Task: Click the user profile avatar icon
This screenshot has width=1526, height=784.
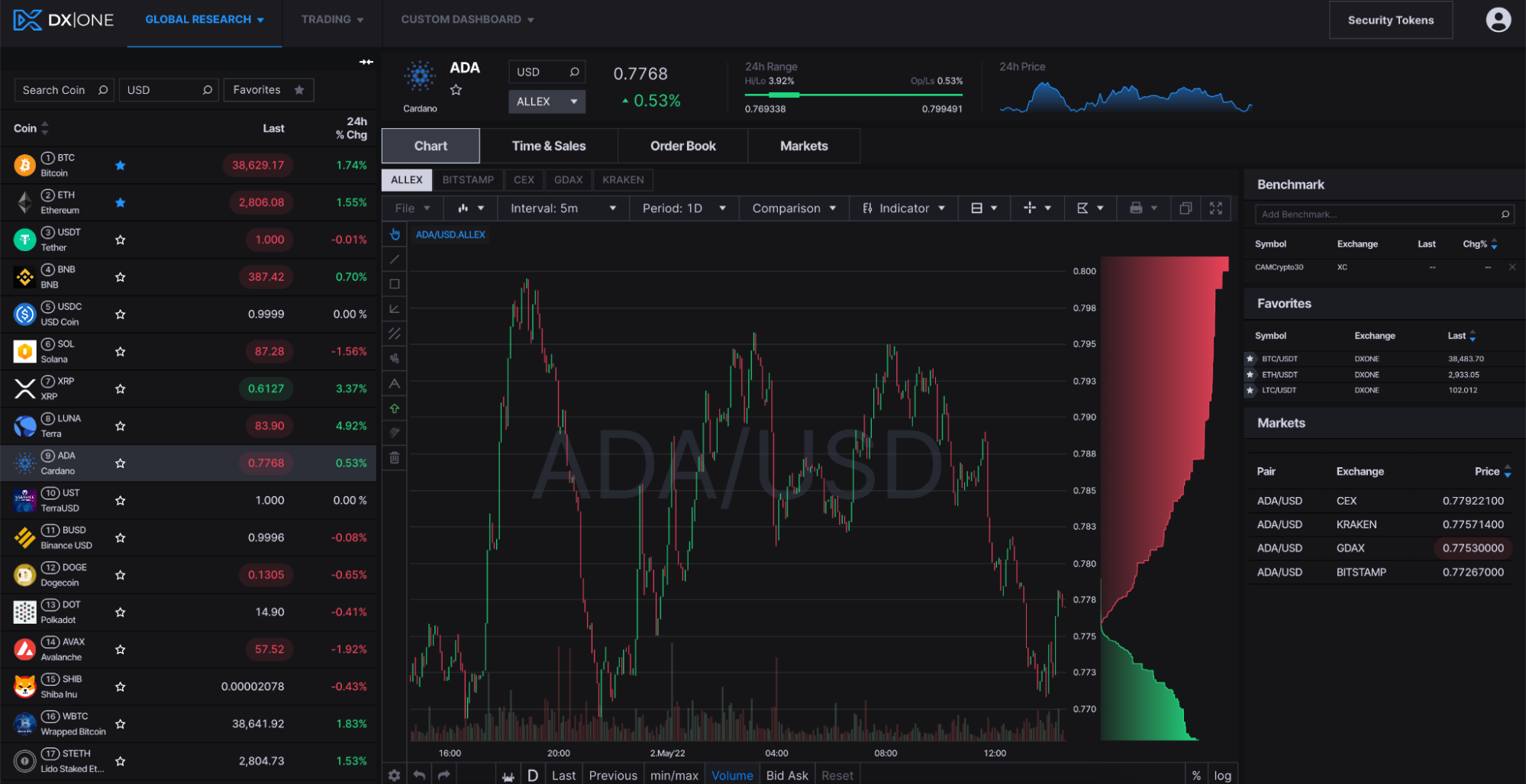Action: click(x=1498, y=20)
